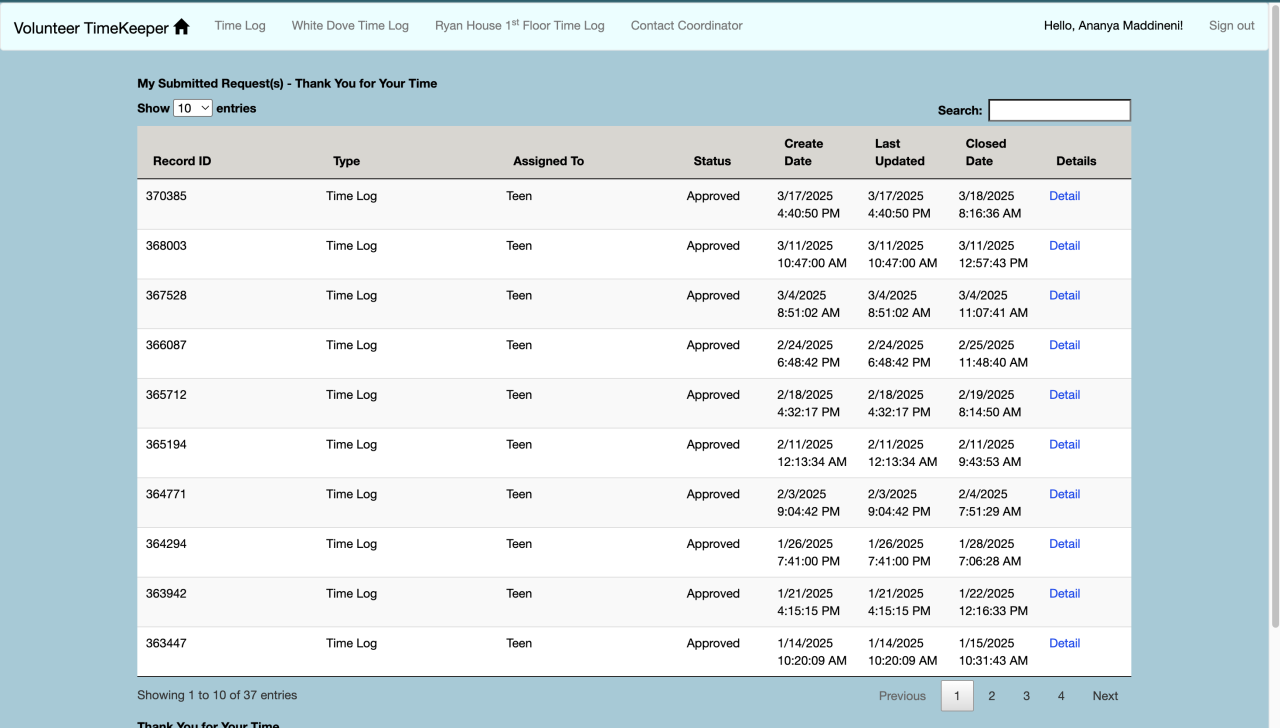Open Detail for record 364771
Viewport: 1280px width, 728px height.
pyautogui.click(x=1064, y=494)
